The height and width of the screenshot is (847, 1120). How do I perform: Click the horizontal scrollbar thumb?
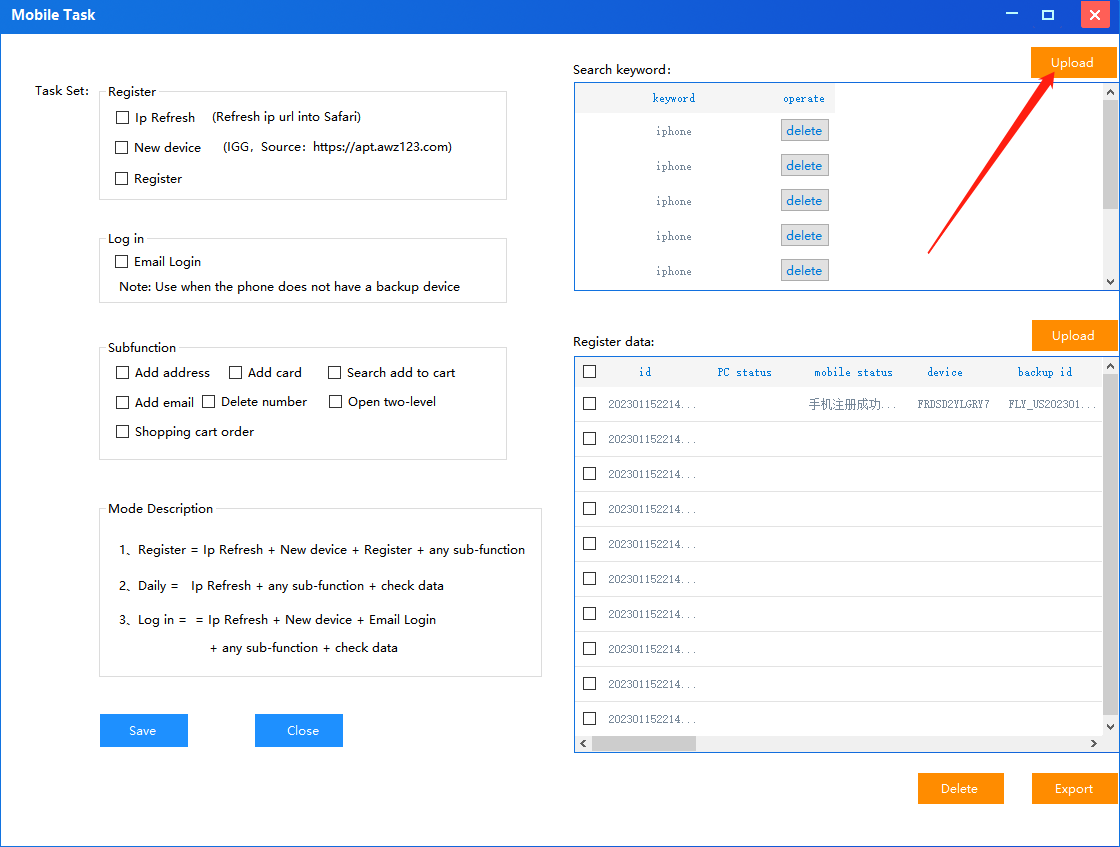tap(644, 743)
